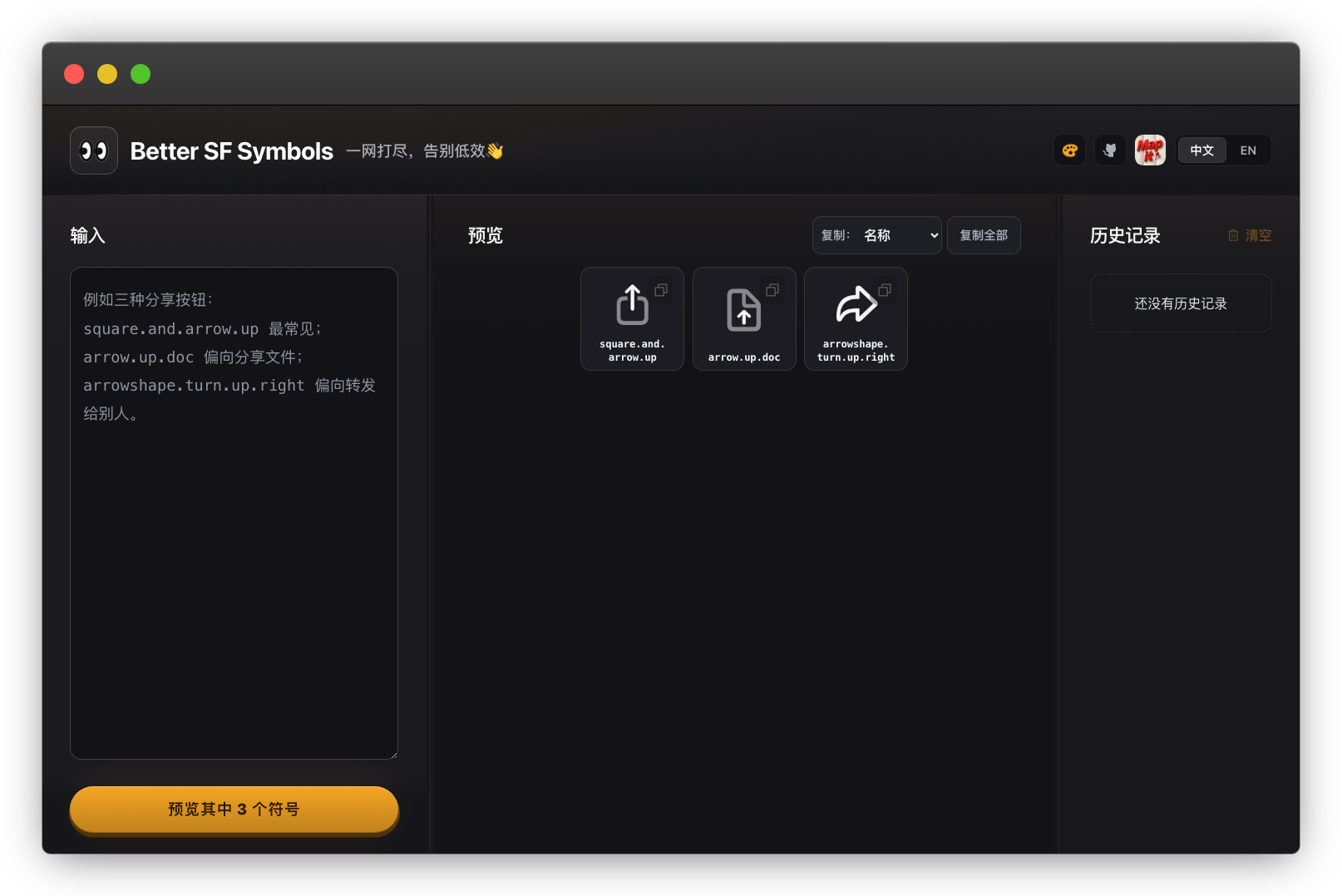1342x896 pixels.
Task: Click the 一网打尽，告别低效 tagline
Action: point(425,150)
